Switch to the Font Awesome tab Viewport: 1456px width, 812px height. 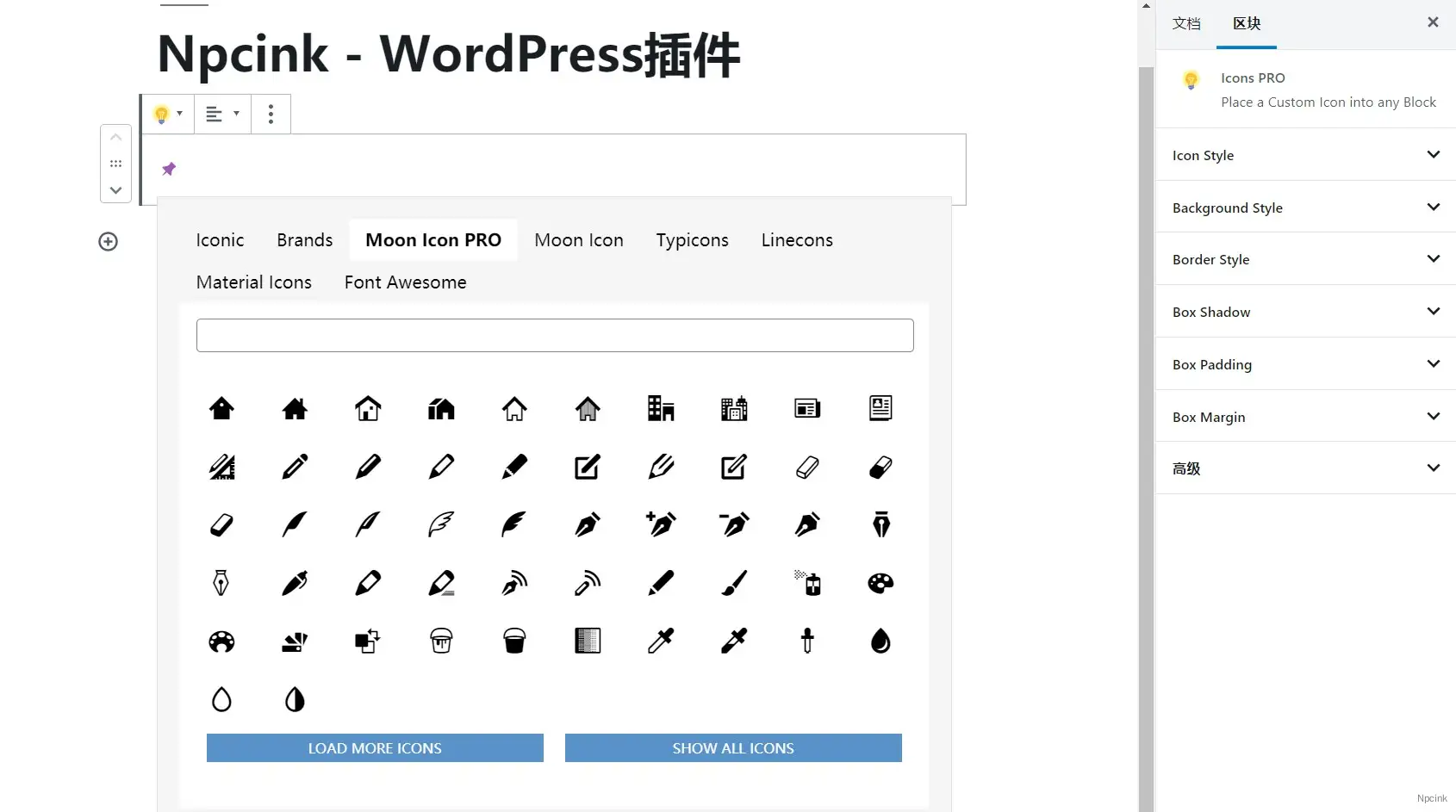pos(405,282)
